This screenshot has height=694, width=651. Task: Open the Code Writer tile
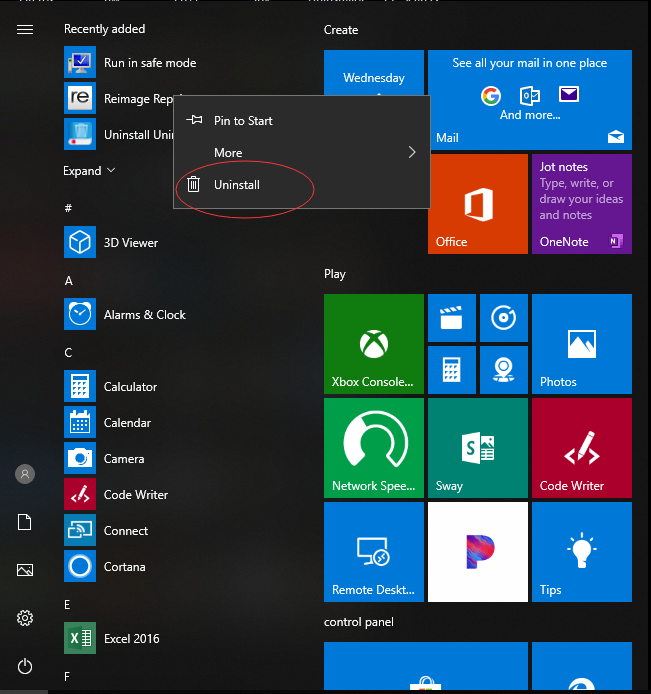[582, 448]
